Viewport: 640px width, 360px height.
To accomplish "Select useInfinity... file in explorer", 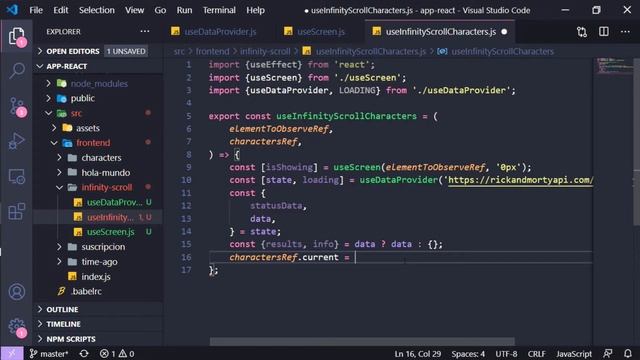I will coord(110,217).
